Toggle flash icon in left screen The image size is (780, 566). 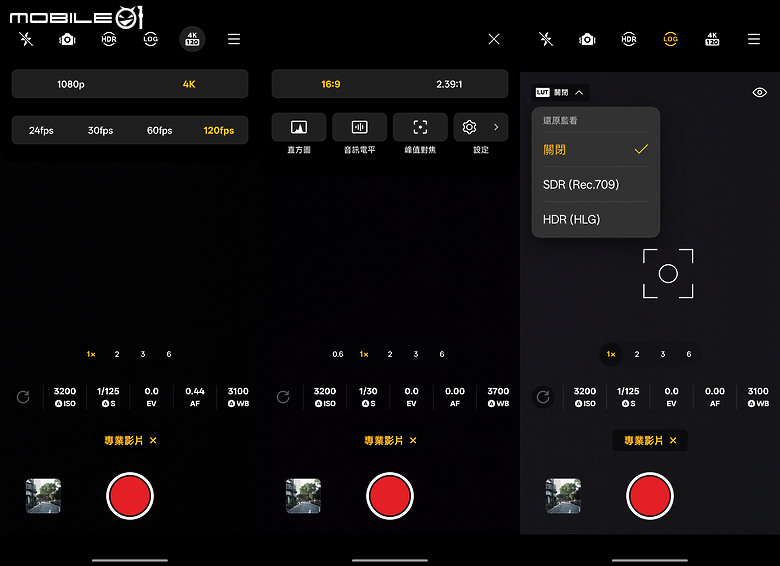(26, 39)
